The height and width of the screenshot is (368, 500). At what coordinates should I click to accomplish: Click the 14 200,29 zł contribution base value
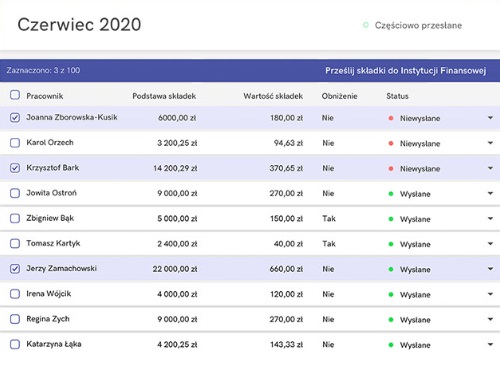coord(175,168)
